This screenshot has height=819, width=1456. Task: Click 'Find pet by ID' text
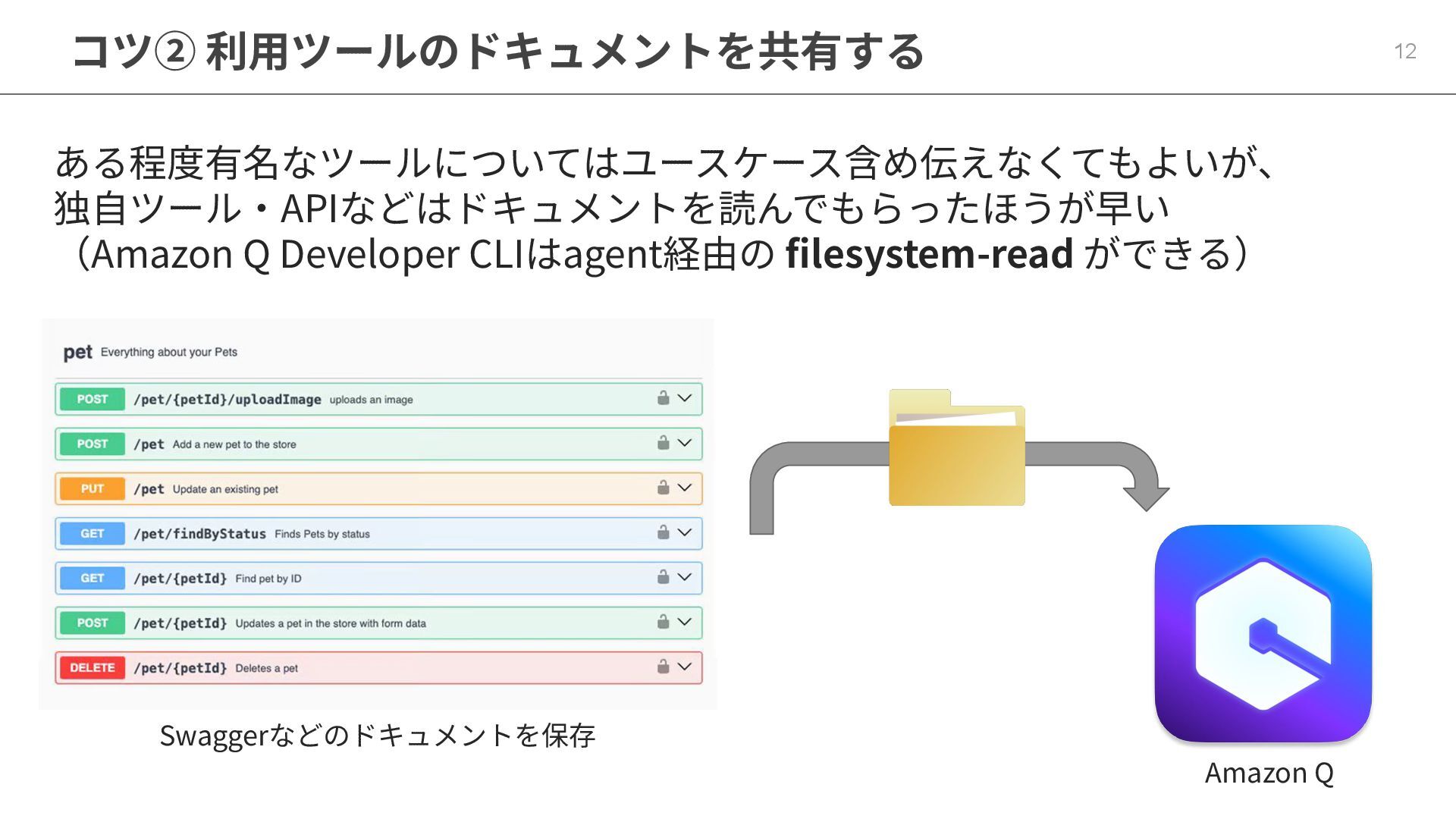pyautogui.click(x=268, y=579)
